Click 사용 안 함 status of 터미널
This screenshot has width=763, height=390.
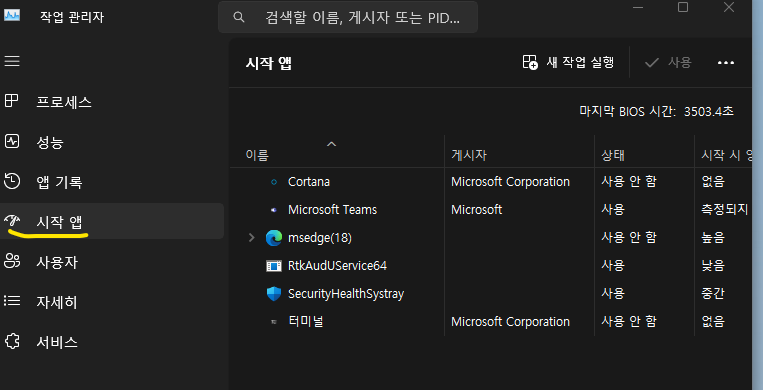[629, 322]
